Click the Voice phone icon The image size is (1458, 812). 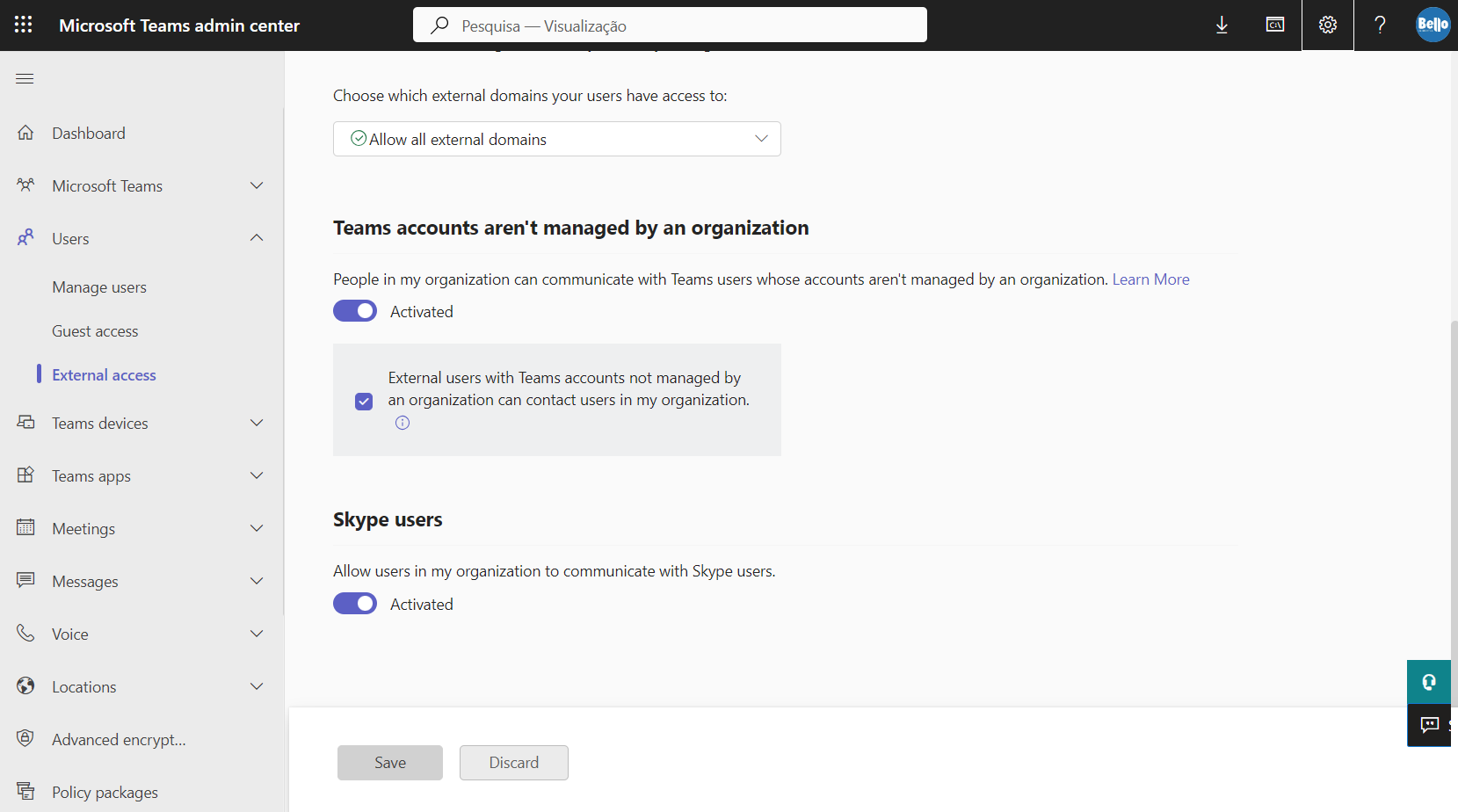pyautogui.click(x=25, y=634)
